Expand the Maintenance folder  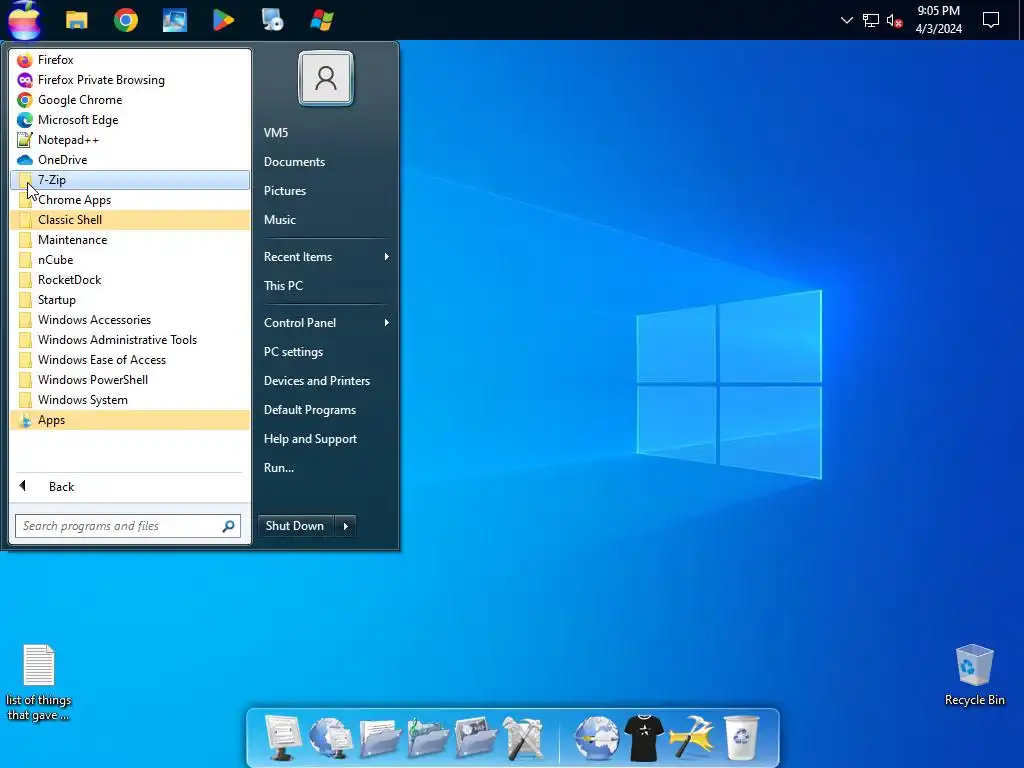click(x=130, y=240)
